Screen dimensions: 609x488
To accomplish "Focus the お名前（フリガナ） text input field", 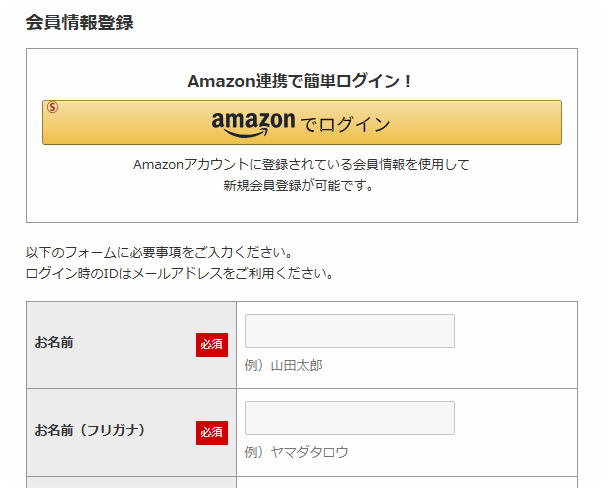I will [x=349, y=418].
